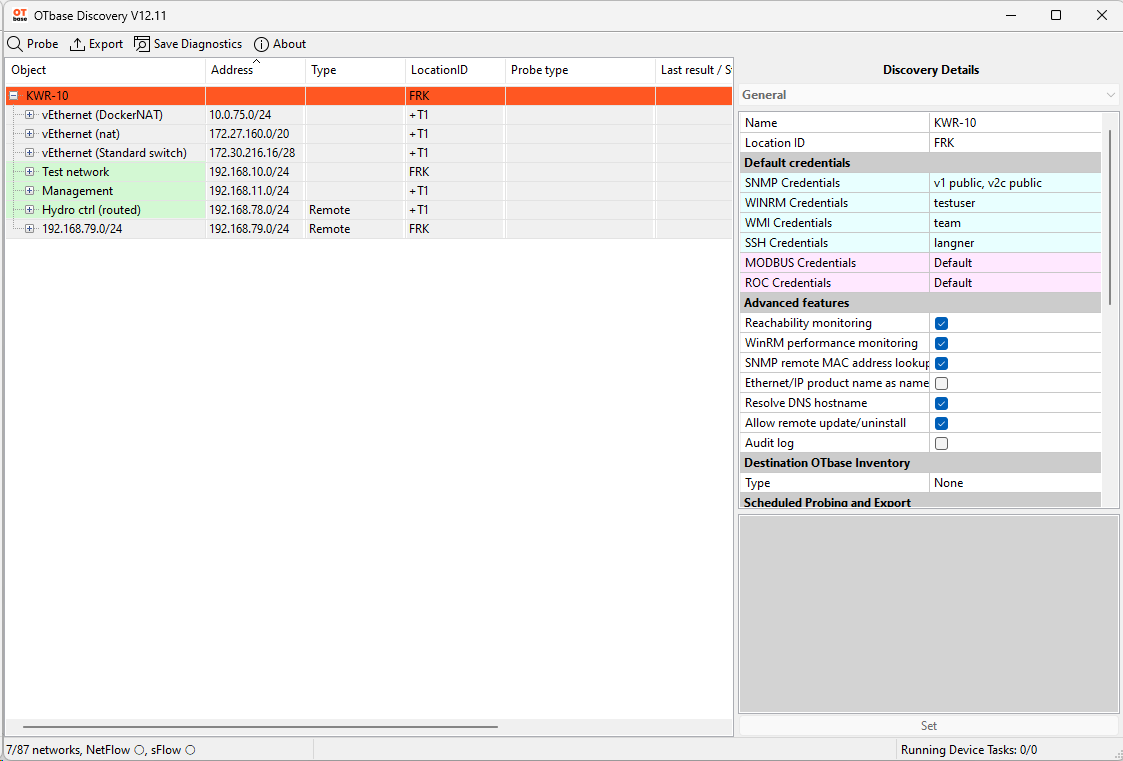This screenshot has width=1123, height=761.
Task: Select address cell 172.30.216.16/28
Action: (x=256, y=152)
